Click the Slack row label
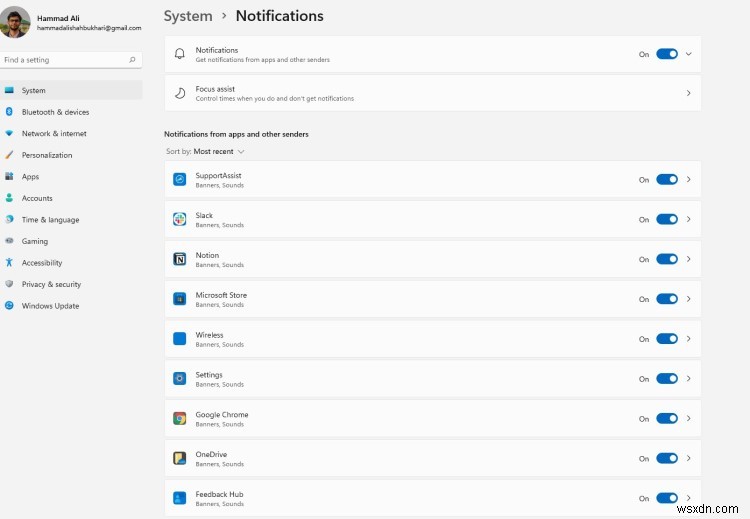This screenshot has height=519, width=750. 204,215
